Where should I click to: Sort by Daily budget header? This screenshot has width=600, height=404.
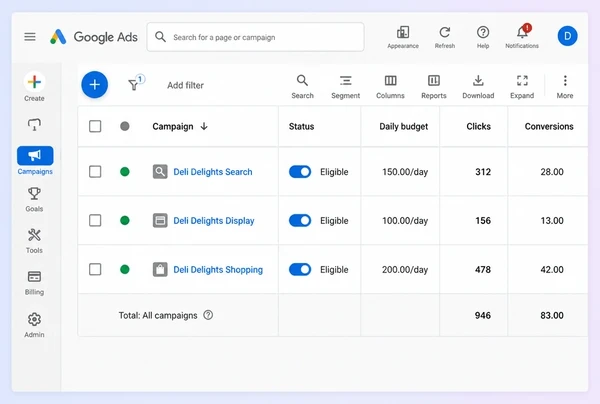click(x=404, y=127)
